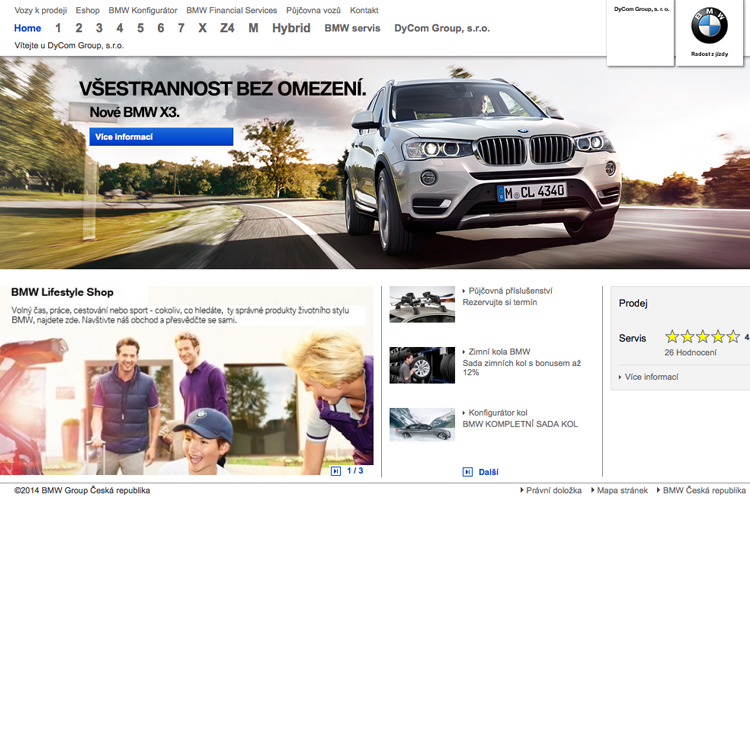Open the Kontakt link
Image resolution: width=750 pixels, height=733 pixels.
coord(364,10)
